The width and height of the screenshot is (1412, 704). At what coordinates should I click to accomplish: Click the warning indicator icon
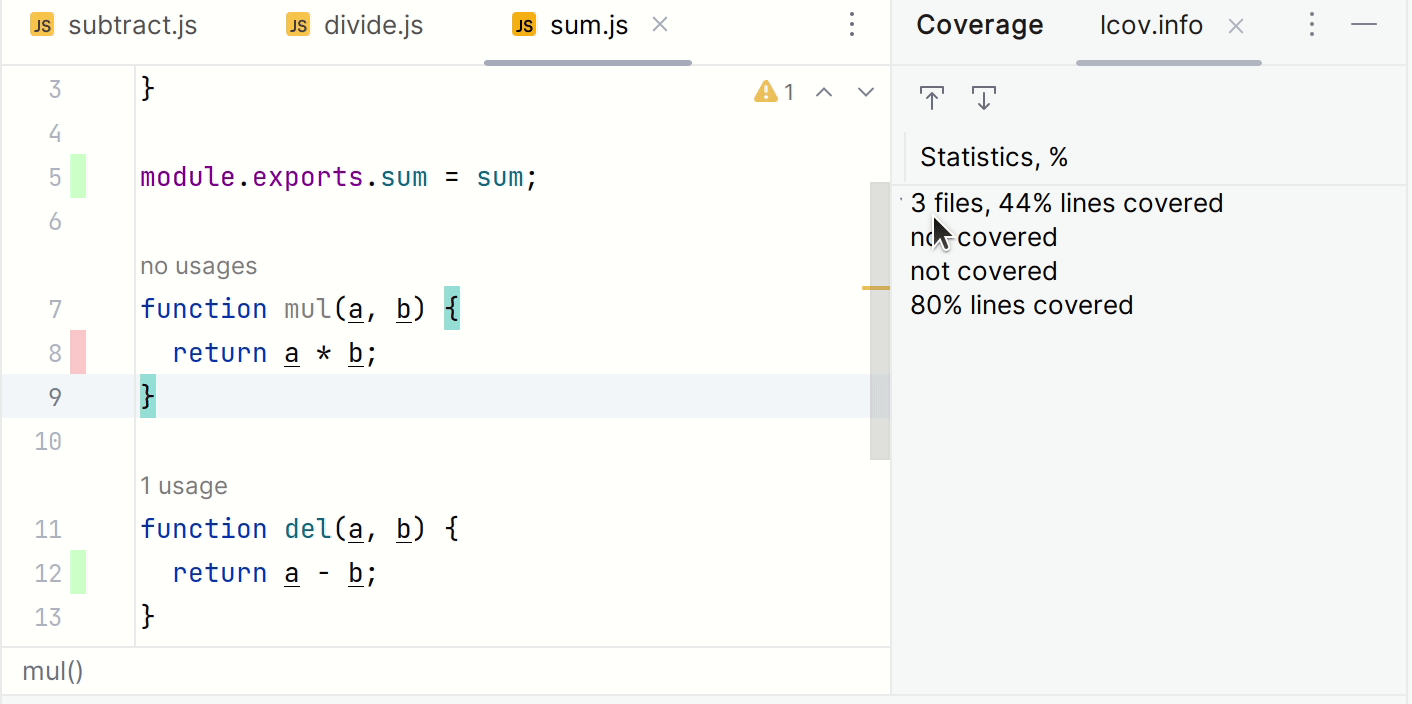coord(766,92)
